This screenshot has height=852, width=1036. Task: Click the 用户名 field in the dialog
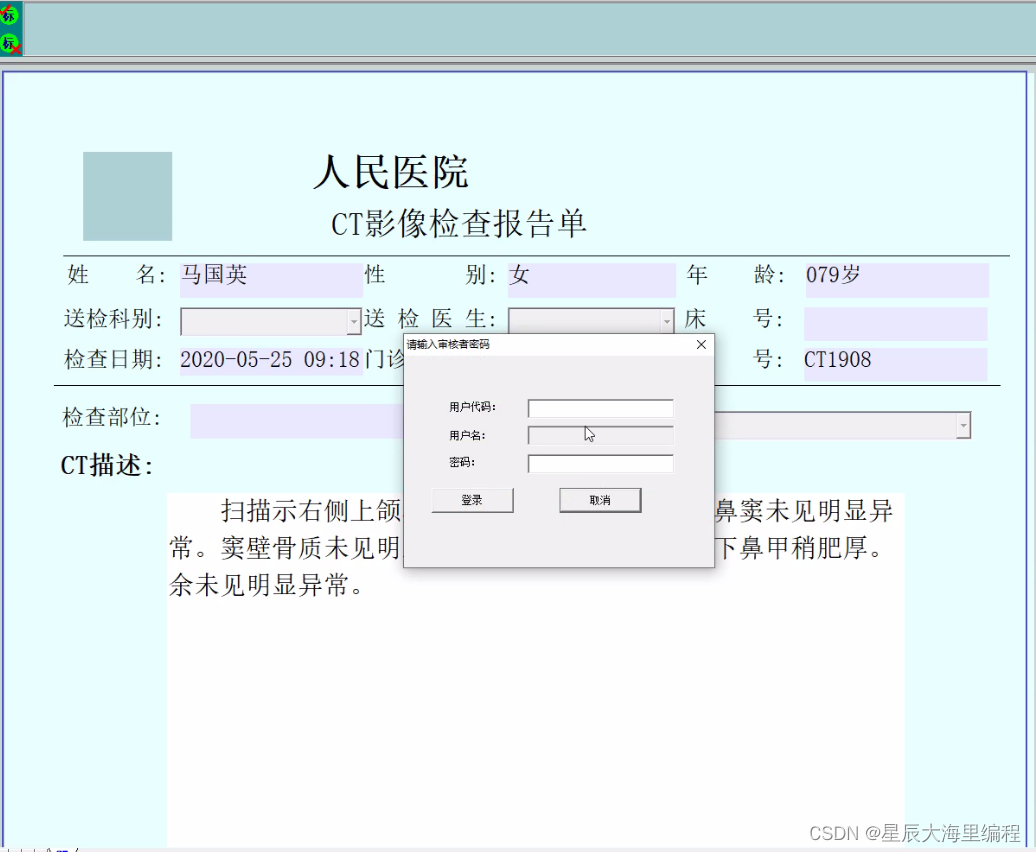tap(601, 435)
